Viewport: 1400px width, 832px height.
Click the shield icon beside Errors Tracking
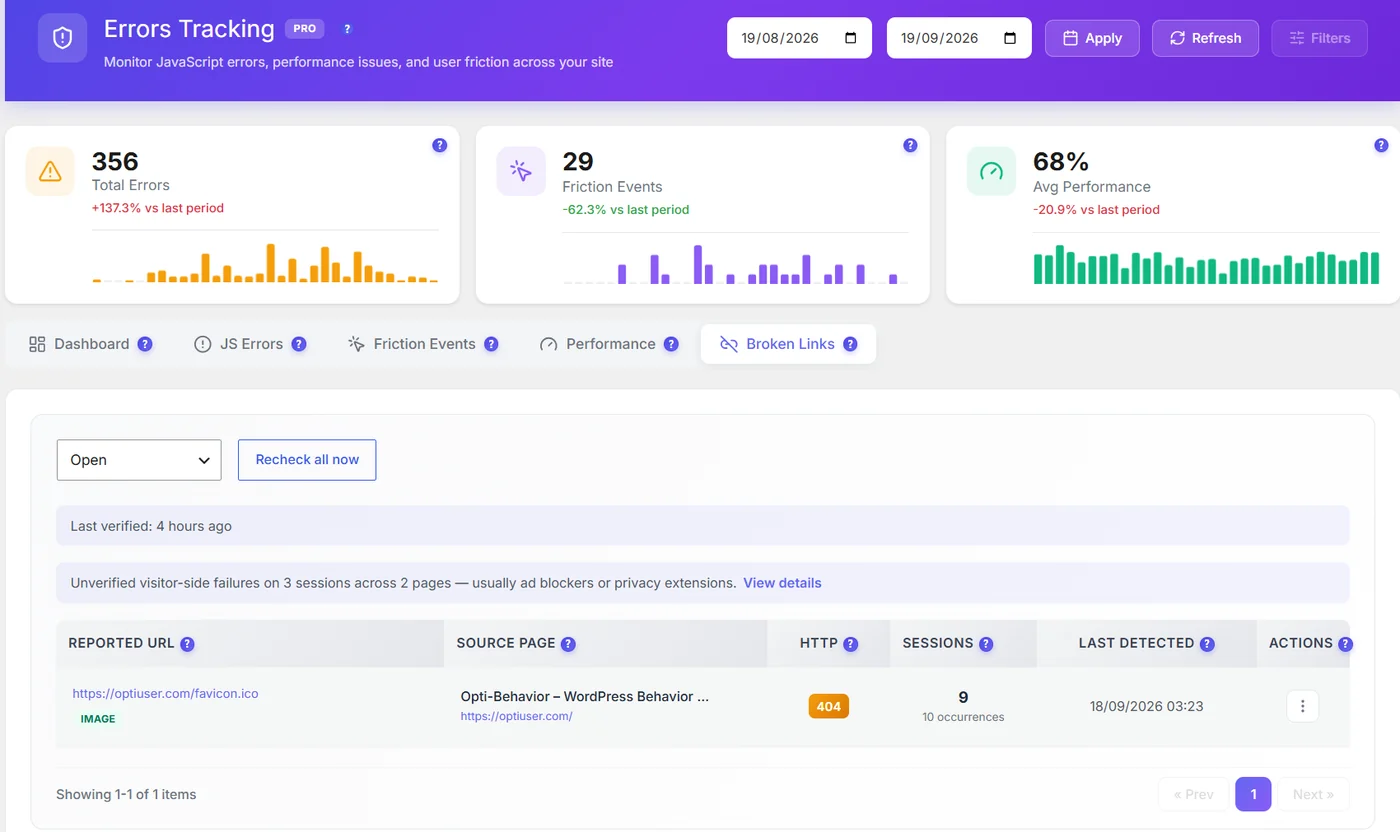tap(62, 38)
